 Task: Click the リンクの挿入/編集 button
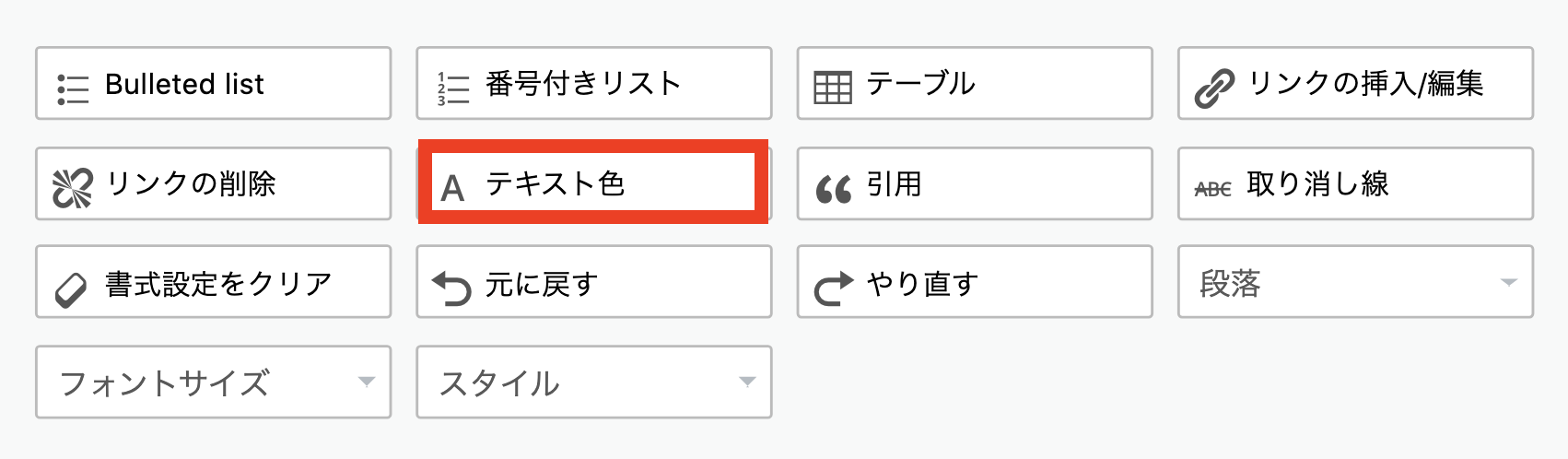point(1355,83)
